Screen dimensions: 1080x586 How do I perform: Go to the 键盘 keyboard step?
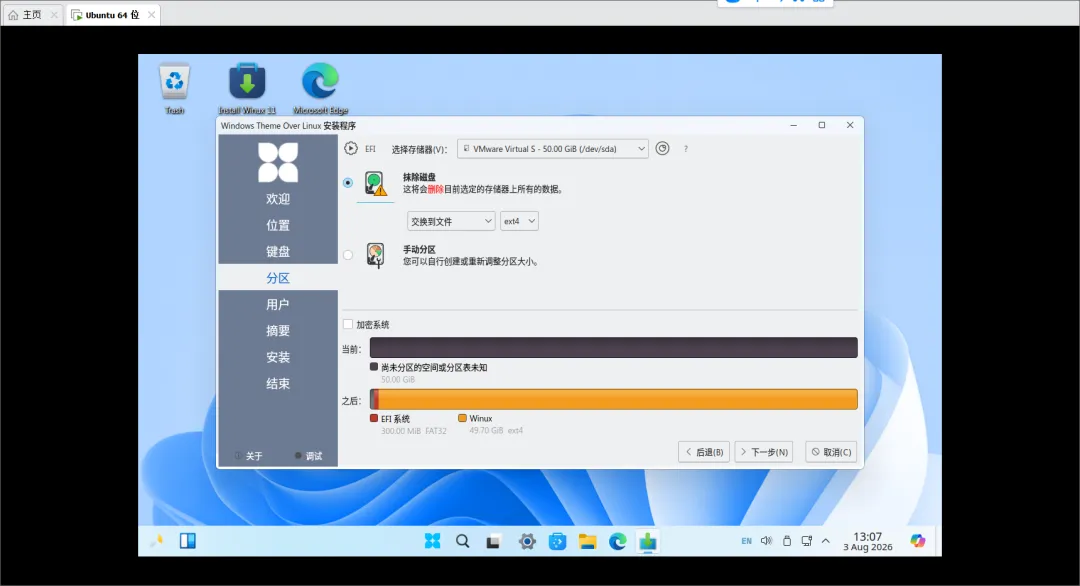[x=278, y=251]
